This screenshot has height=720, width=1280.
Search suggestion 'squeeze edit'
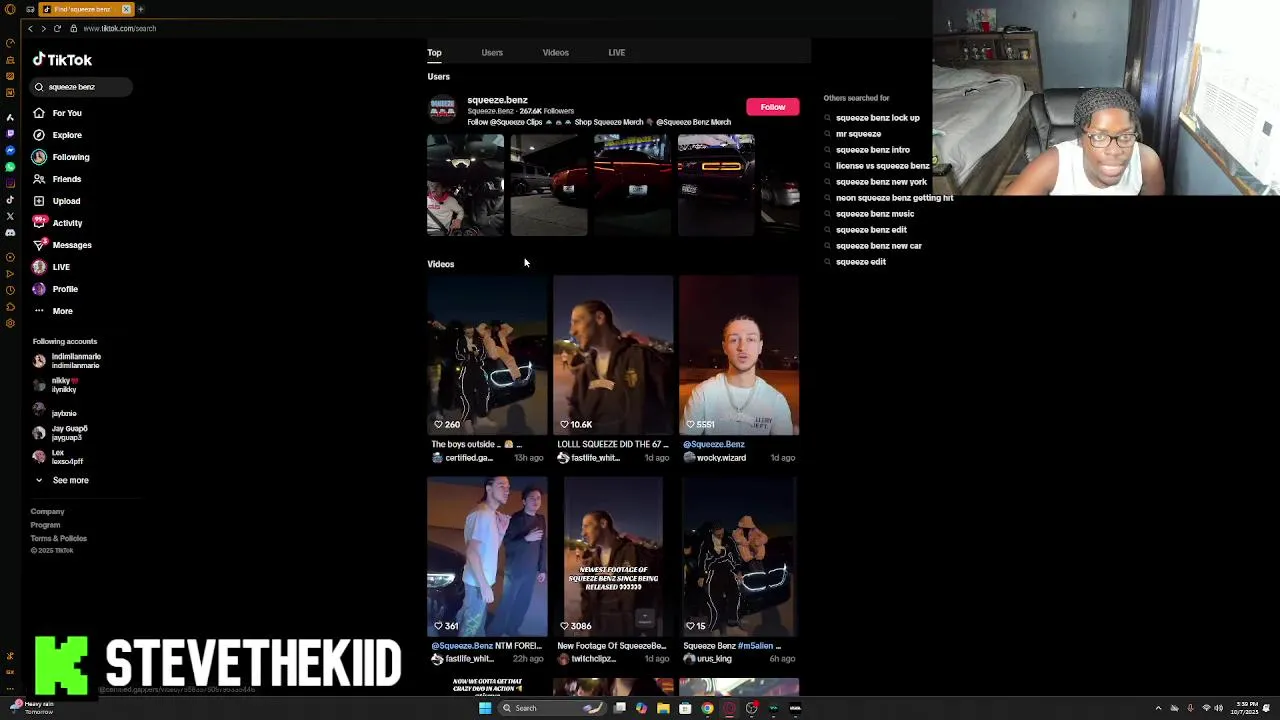pyautogui.click(x=860, y=262)
